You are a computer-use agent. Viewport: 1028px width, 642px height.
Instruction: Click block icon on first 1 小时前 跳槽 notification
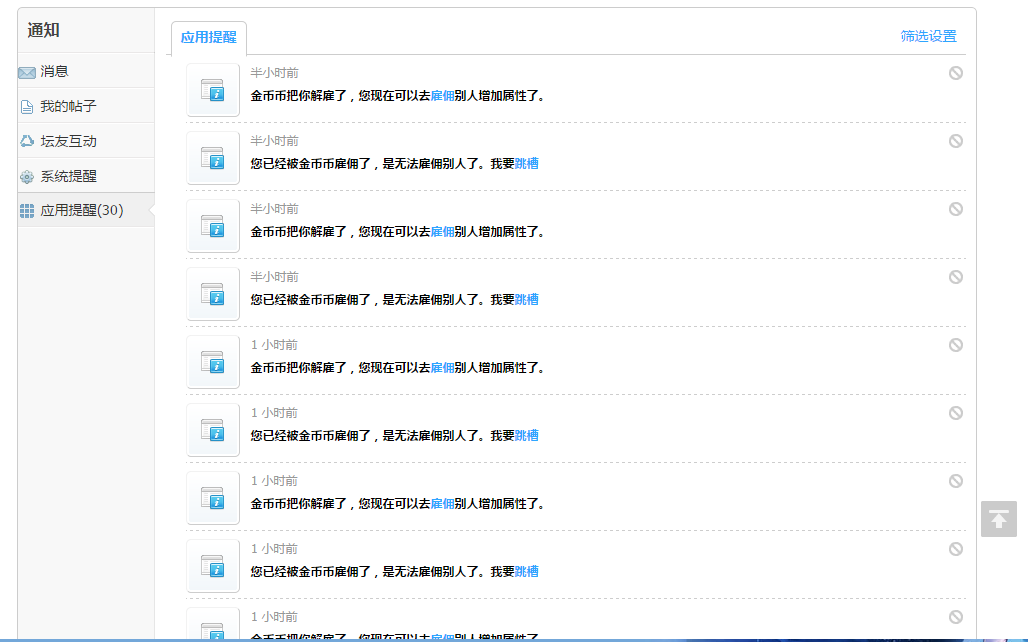tap(956, 413)
